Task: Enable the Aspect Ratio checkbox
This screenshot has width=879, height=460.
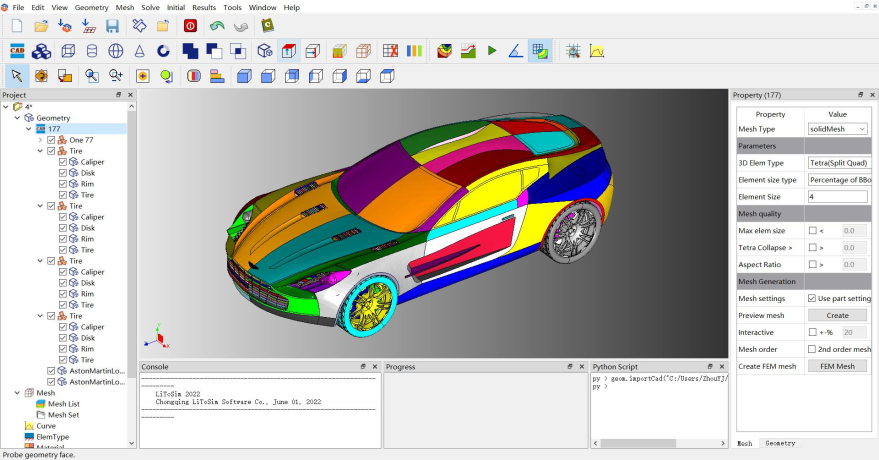Action: point(812,264)
